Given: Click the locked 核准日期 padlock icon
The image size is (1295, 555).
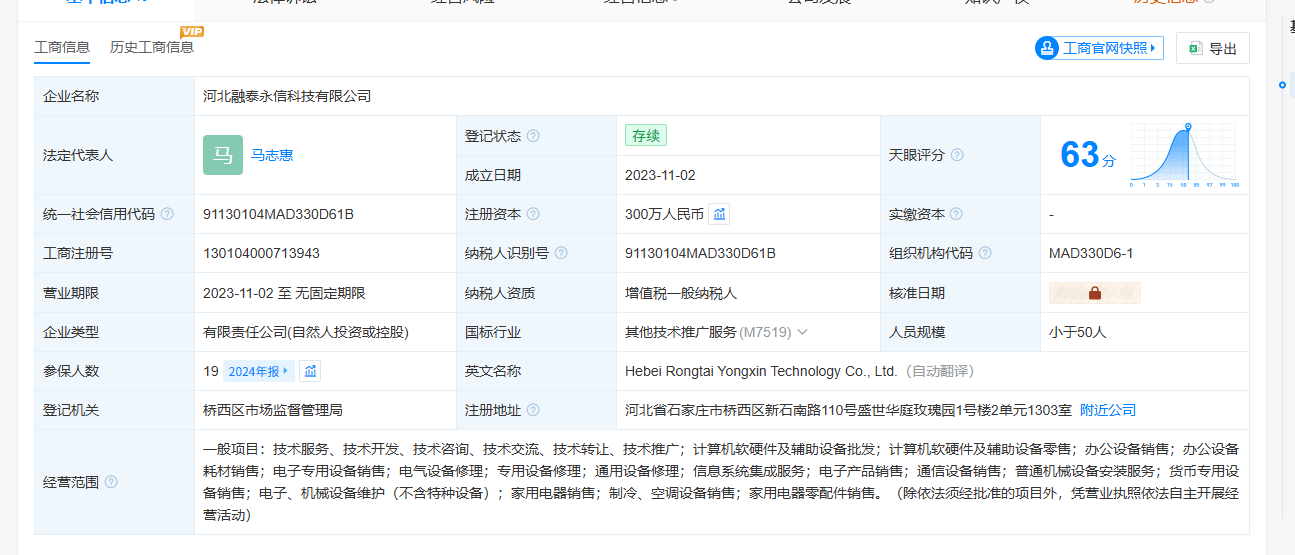Looking at the screenshot, I should point(1094,293).
